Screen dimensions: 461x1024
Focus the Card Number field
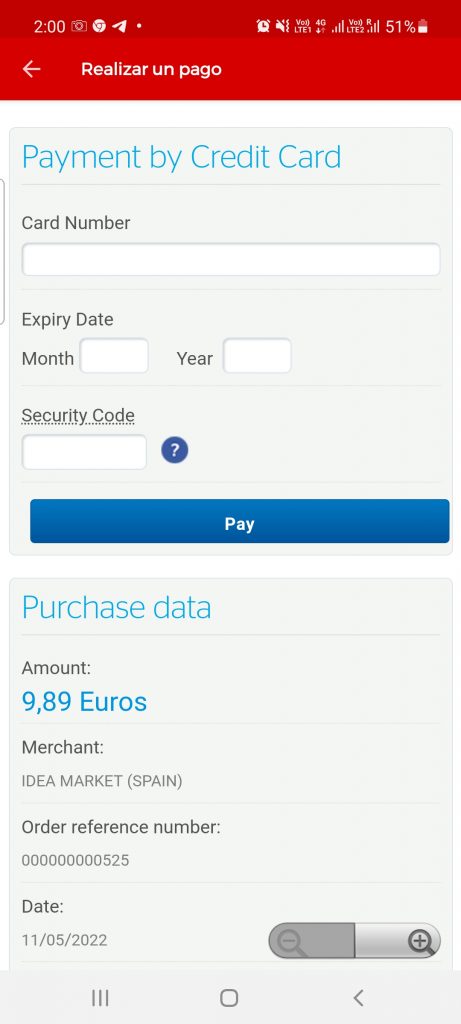pos(231,259)
